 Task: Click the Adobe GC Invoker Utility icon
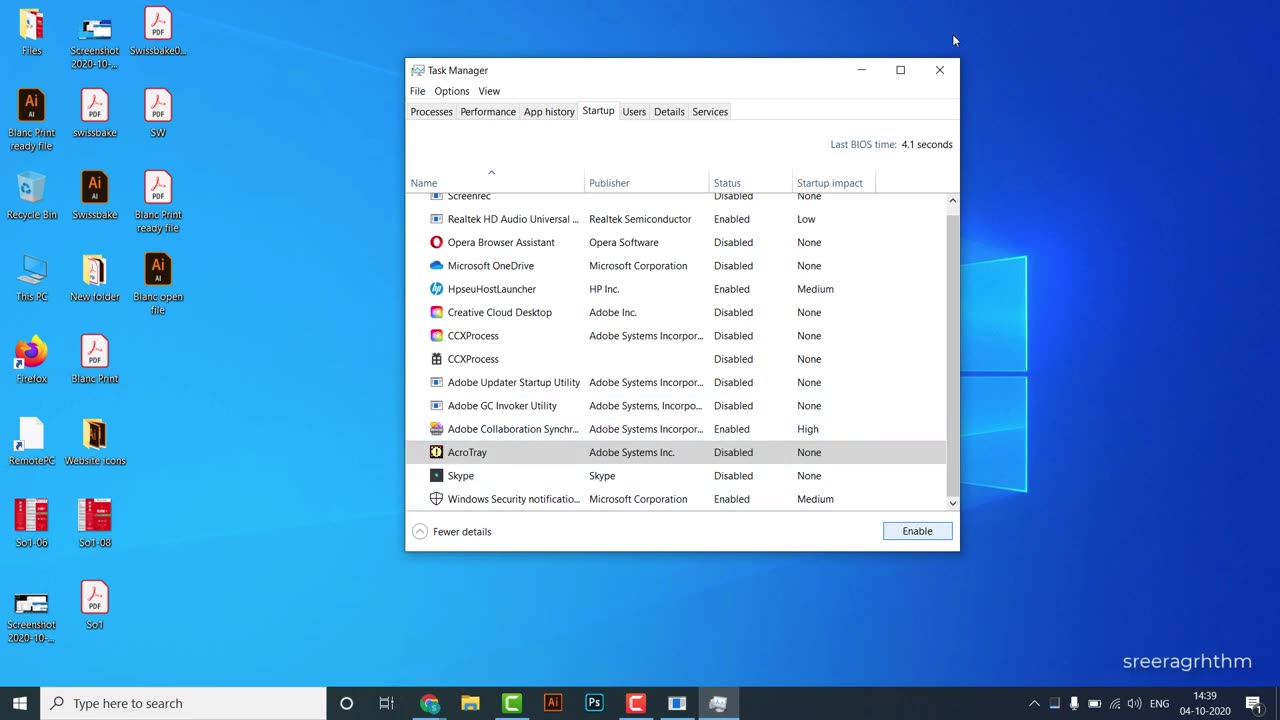click(x=436, y=406)
